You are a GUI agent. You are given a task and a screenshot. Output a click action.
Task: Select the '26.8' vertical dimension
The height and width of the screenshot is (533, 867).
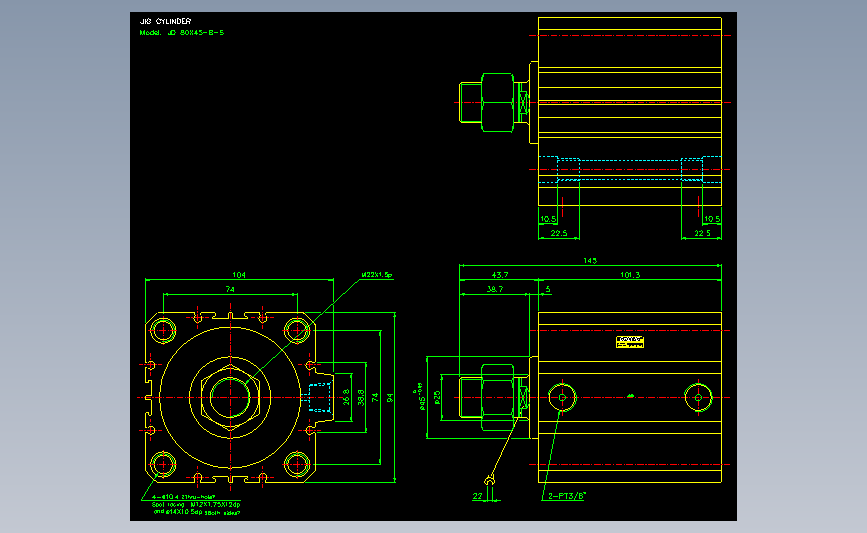click(x=347, y=397)
